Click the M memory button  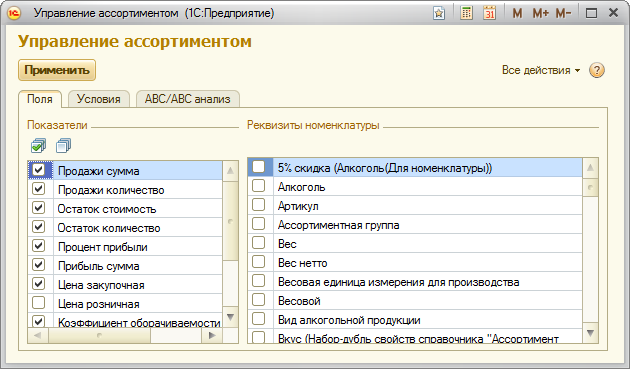[517, 13]
